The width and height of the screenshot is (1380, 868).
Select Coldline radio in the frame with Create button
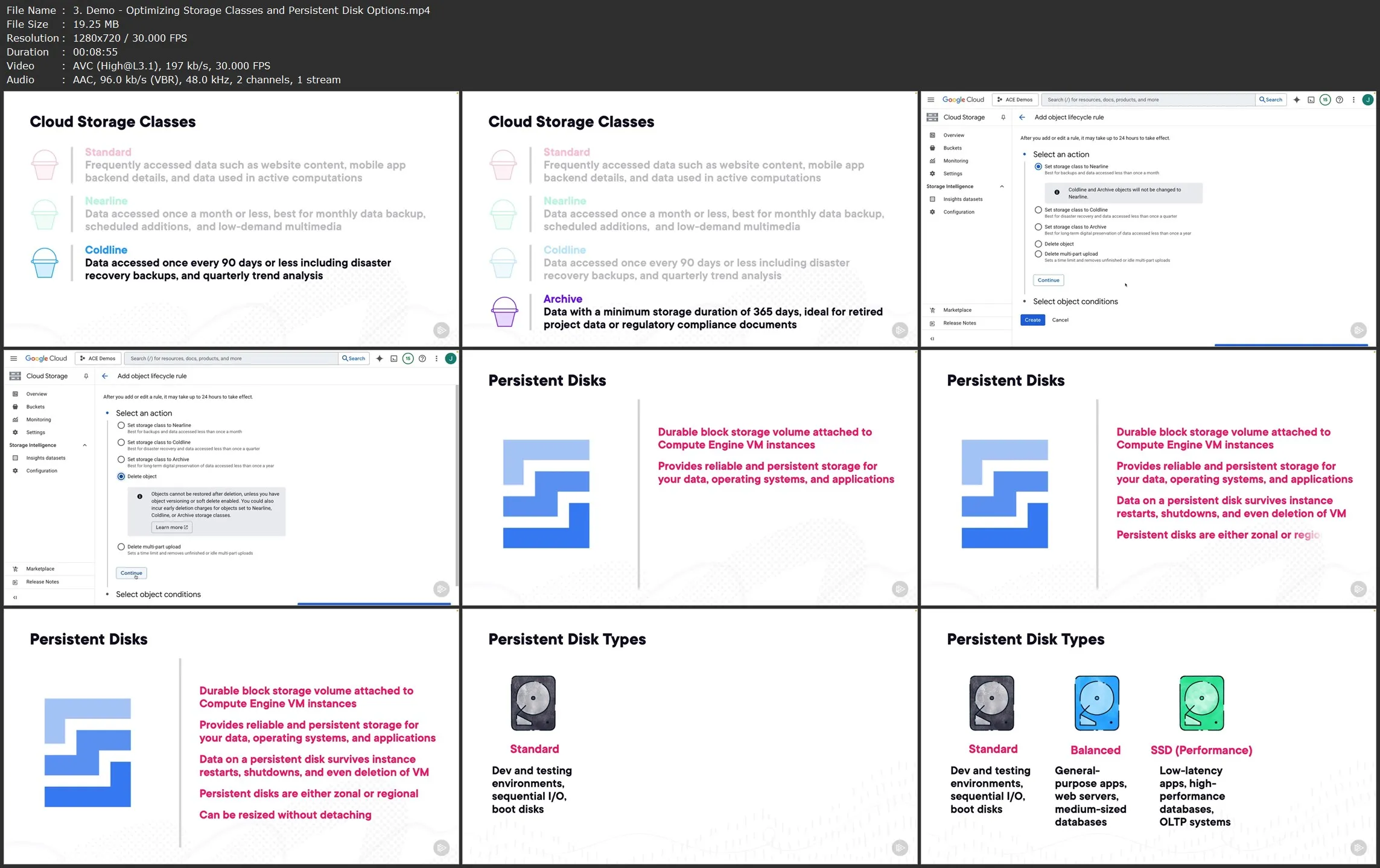[1038, 210]
